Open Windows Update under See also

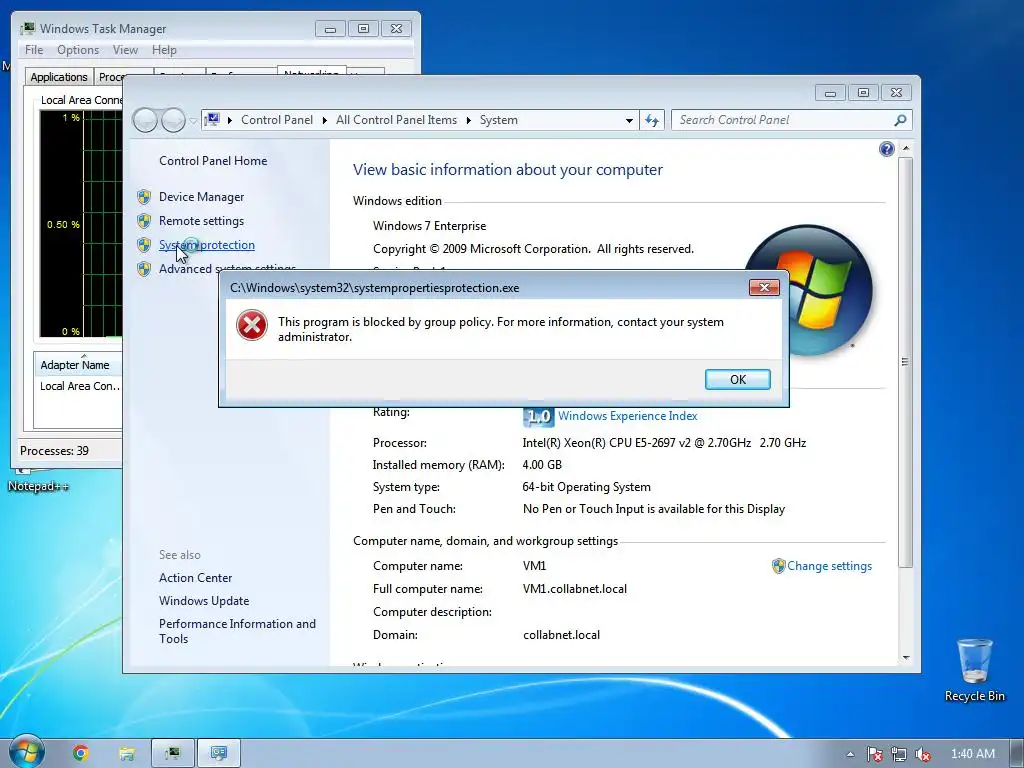204,601
